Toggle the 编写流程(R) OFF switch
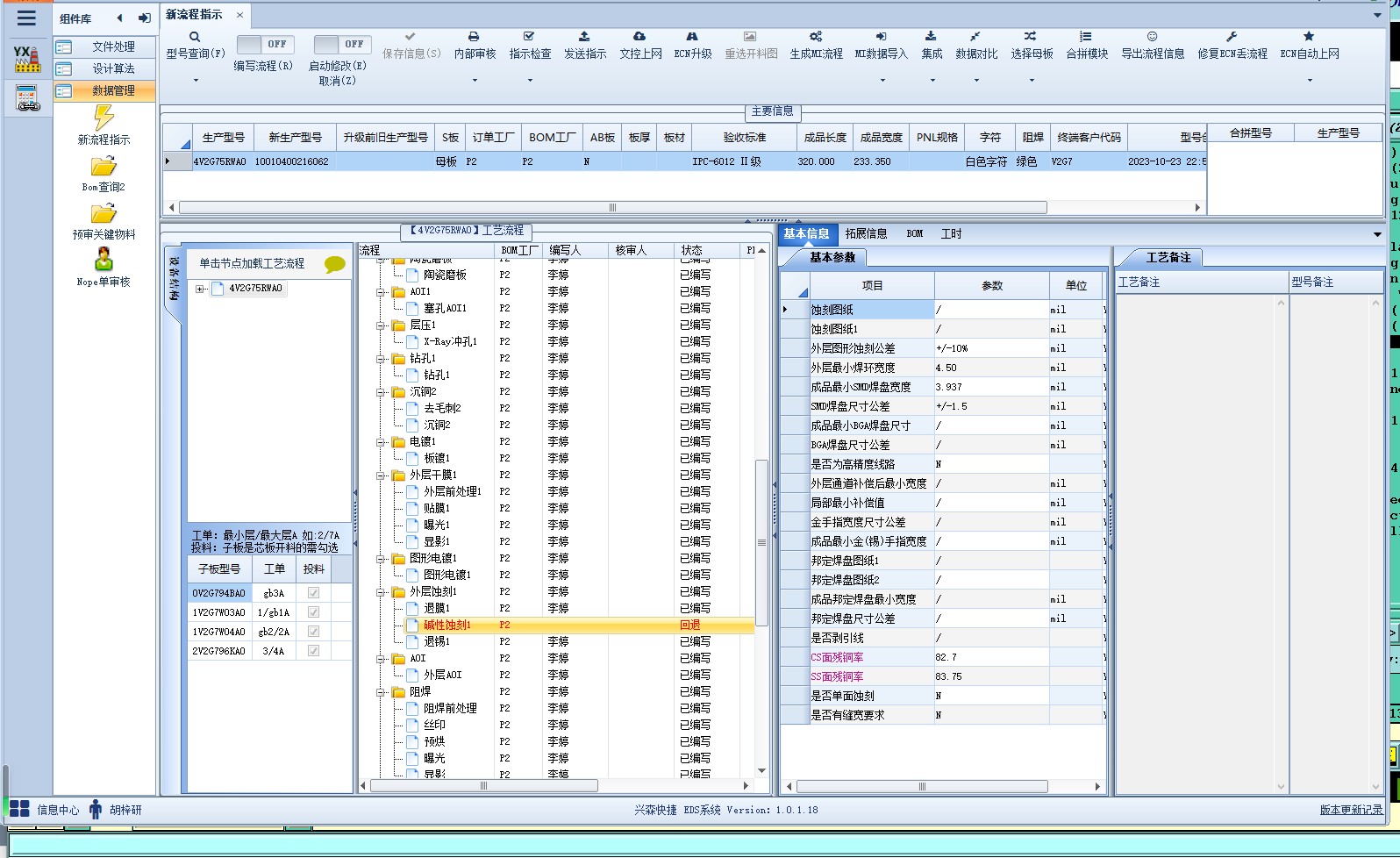The image size is (1400, 858). [x=265, y=44]
